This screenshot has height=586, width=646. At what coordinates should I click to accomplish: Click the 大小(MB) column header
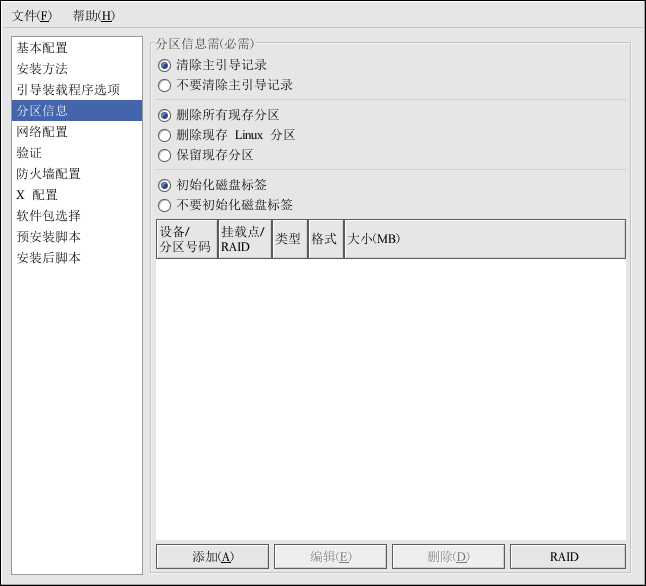(484, 240)
